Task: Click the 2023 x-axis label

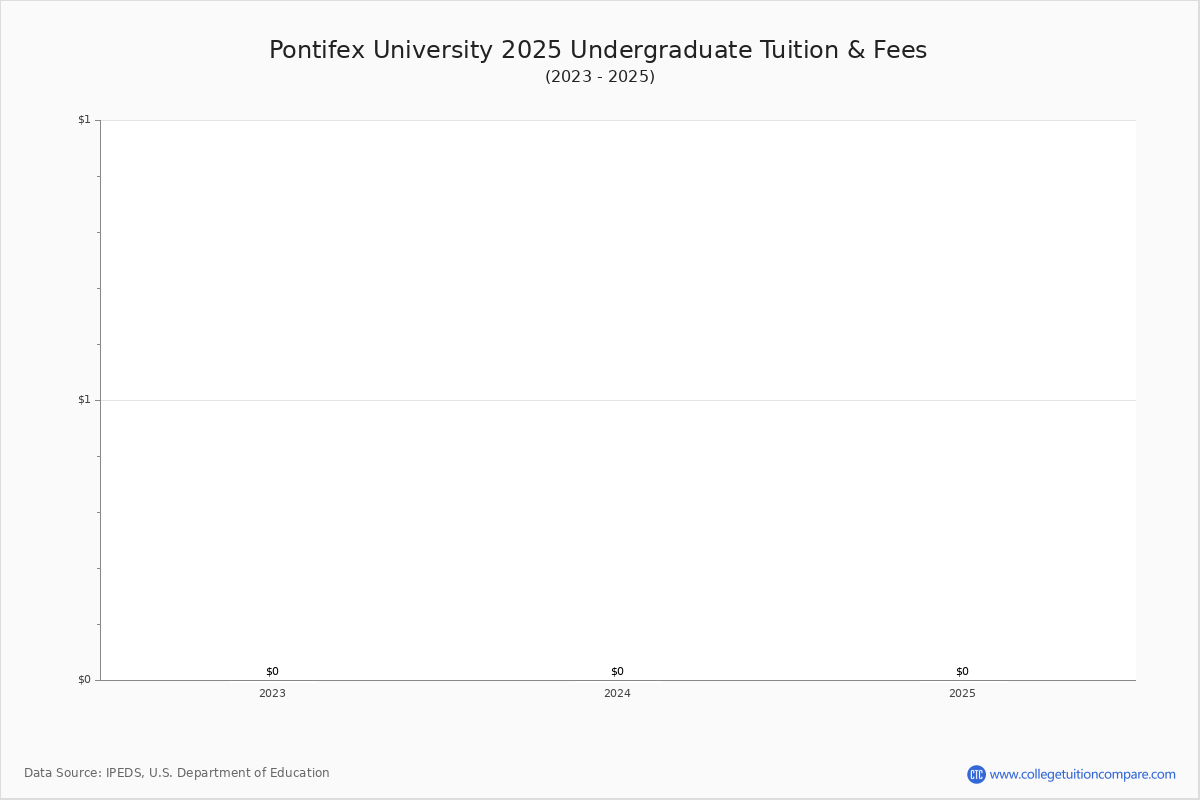Action: pyautogui.click(x=272, y=693)
